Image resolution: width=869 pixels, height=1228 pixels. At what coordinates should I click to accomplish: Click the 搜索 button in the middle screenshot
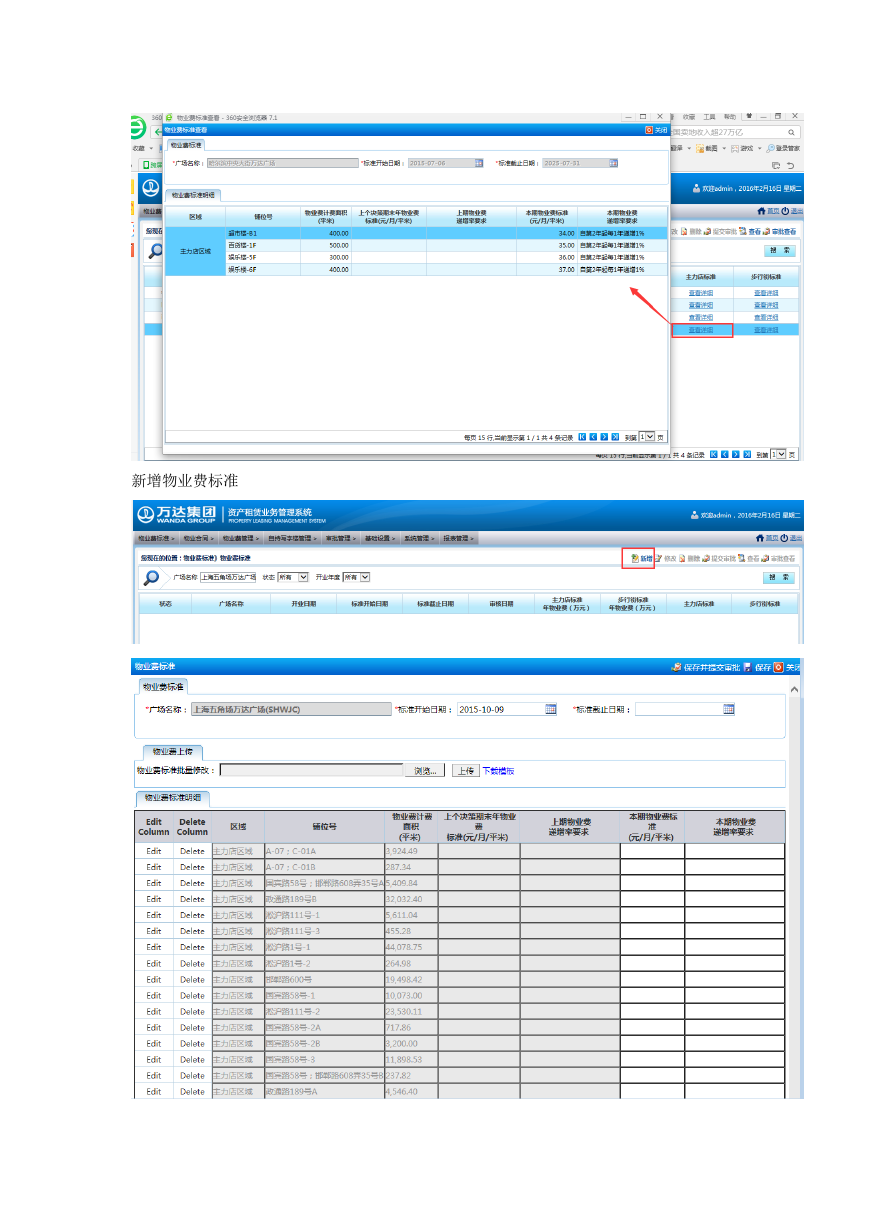[781, 577]
